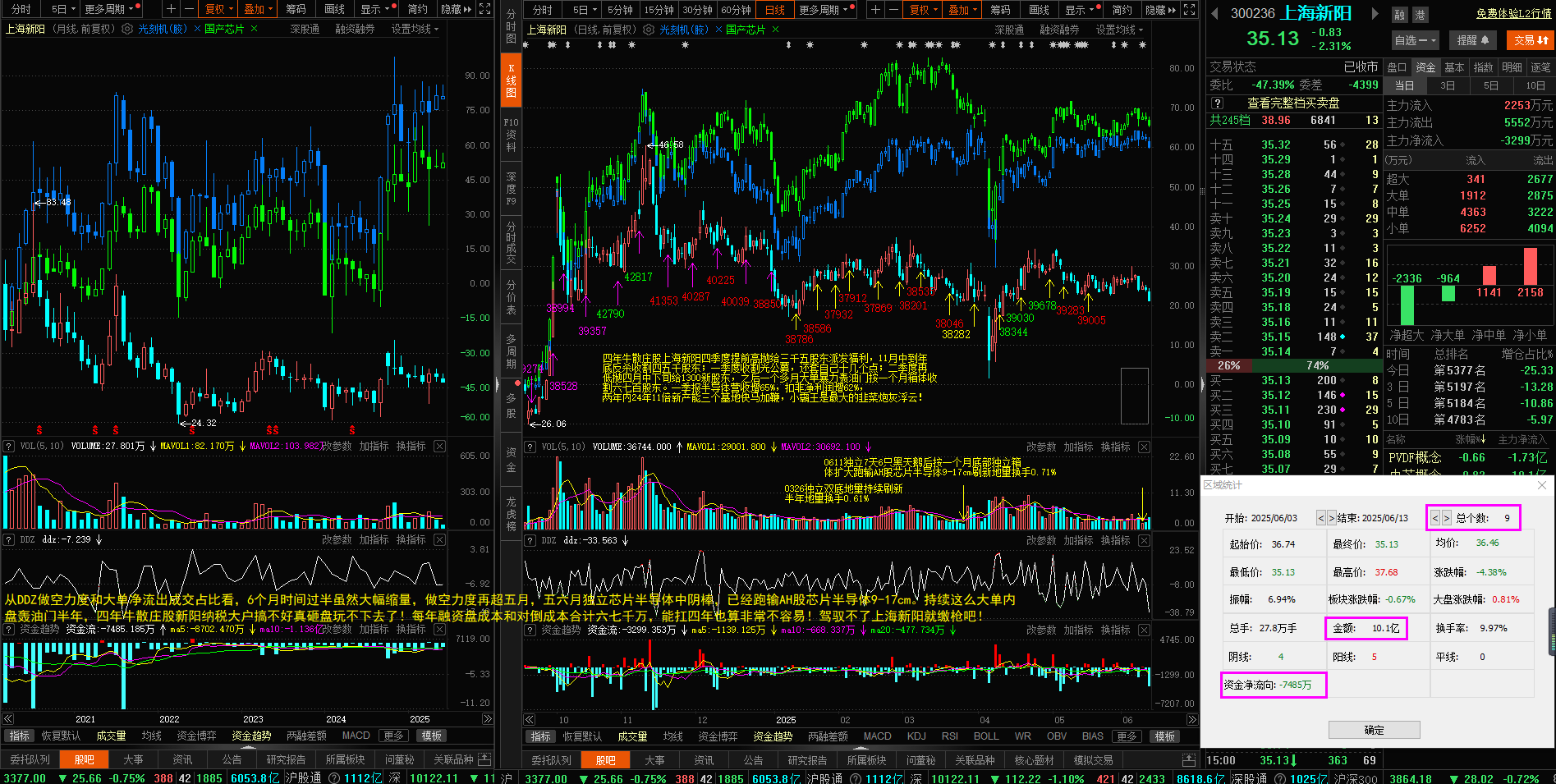Open 更多周期 dropdown in left chart toolbar

coord(109,9)
